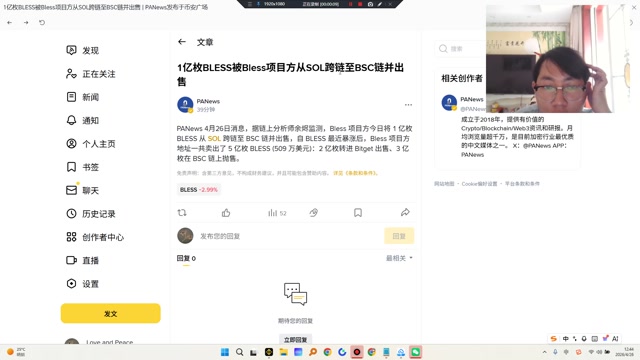Open 新闻 (News) in the sidebar
This screenshot has height=360, width=640.
tap(83, 97)
